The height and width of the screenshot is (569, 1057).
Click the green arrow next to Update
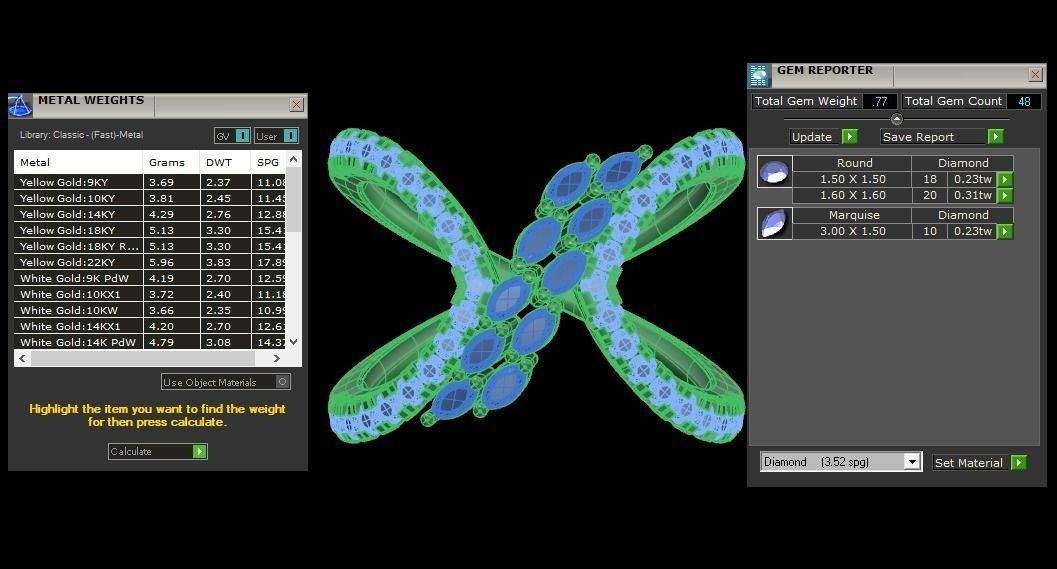[849, 137]
